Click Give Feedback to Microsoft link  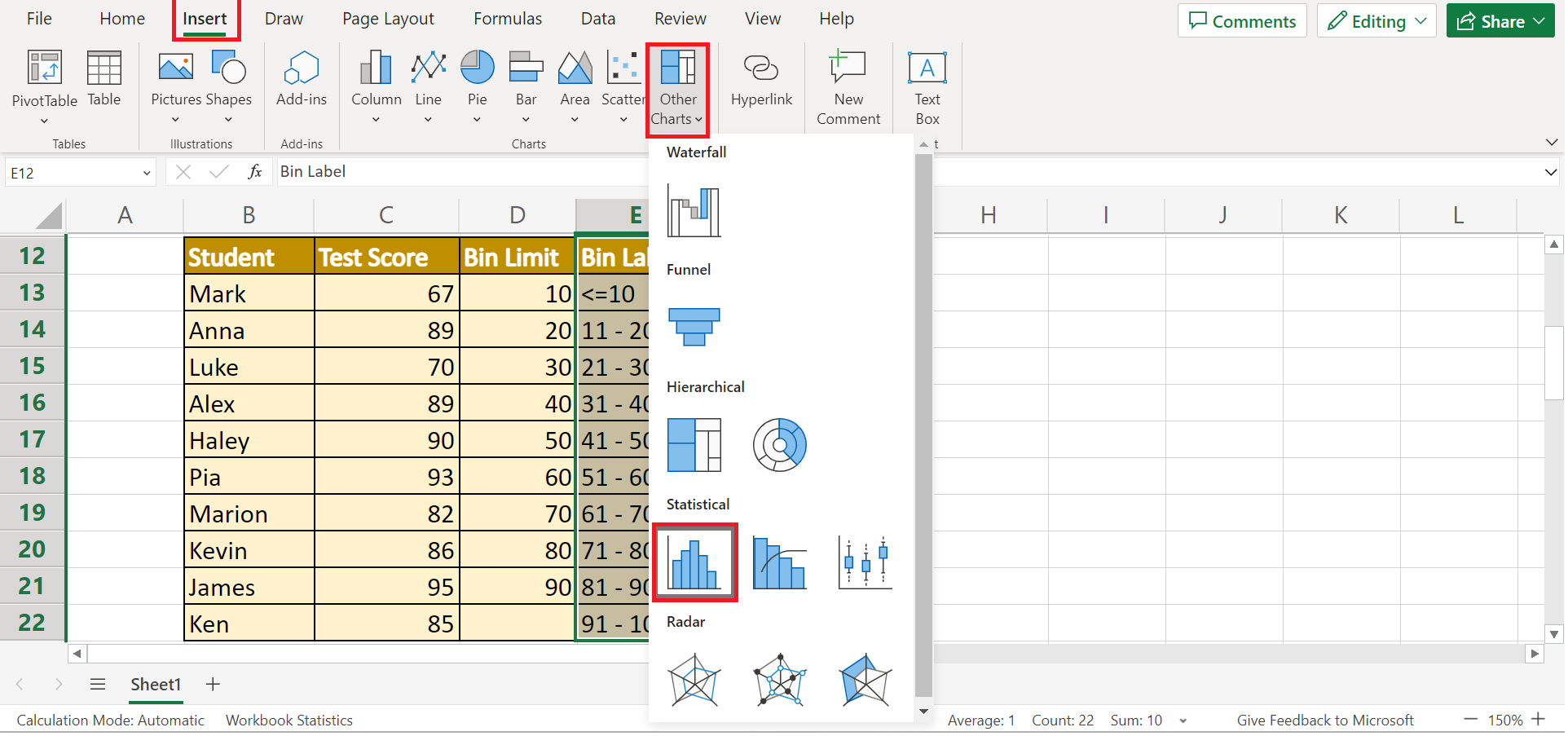tap(1324, 721)
